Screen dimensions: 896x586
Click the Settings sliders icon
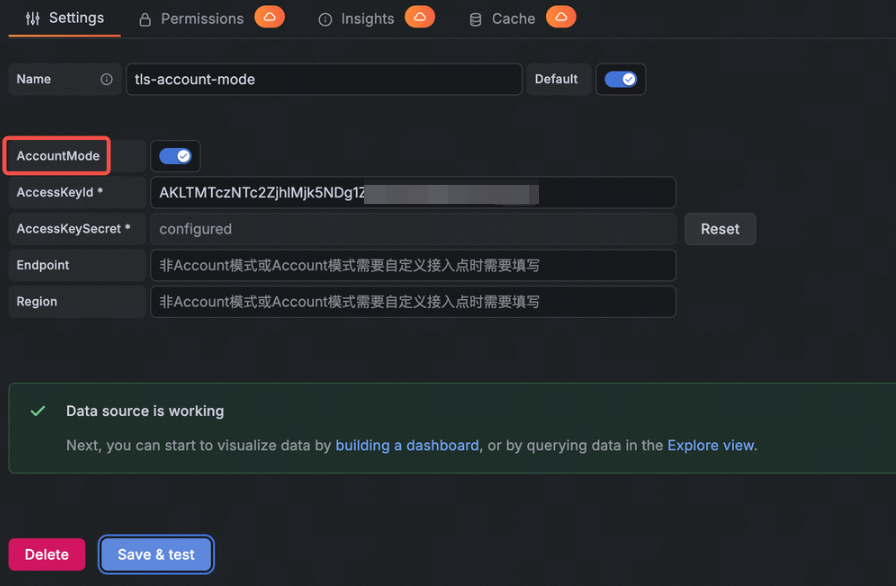click(x=33, y=18)
